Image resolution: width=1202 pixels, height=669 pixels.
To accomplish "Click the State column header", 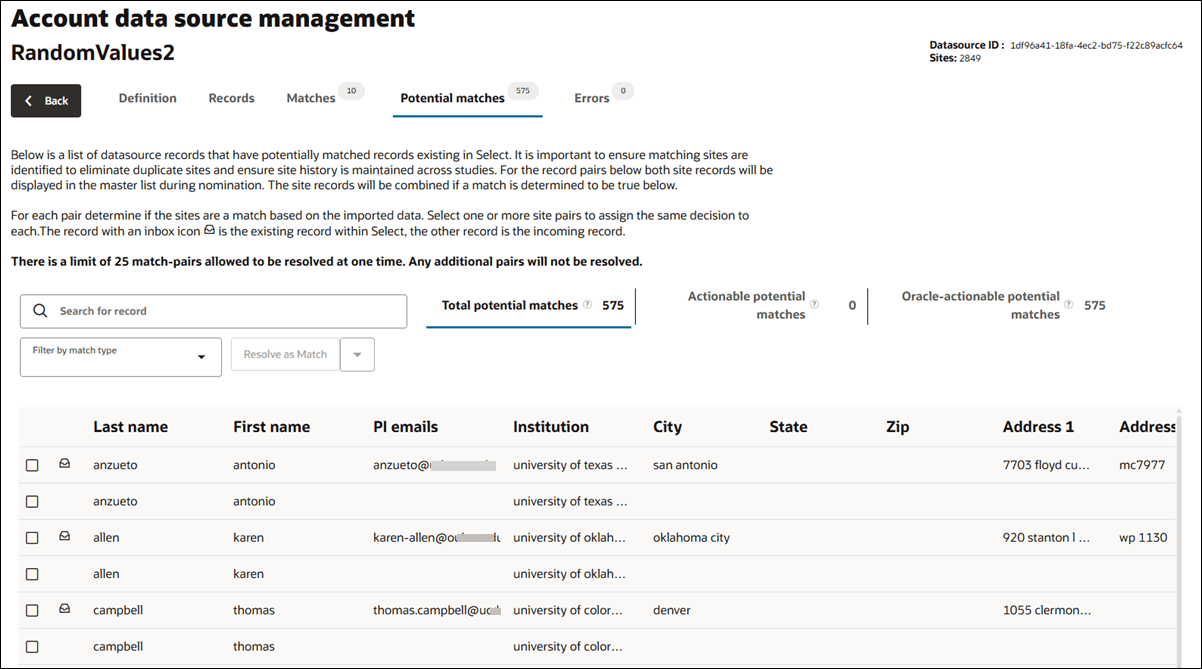I will [x=788, y=427].
